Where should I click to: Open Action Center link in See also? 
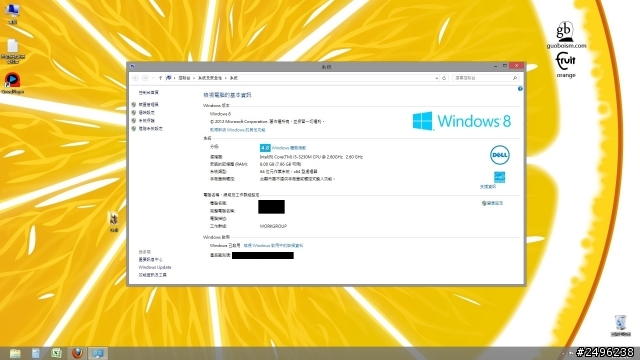(x=150, y=260)
